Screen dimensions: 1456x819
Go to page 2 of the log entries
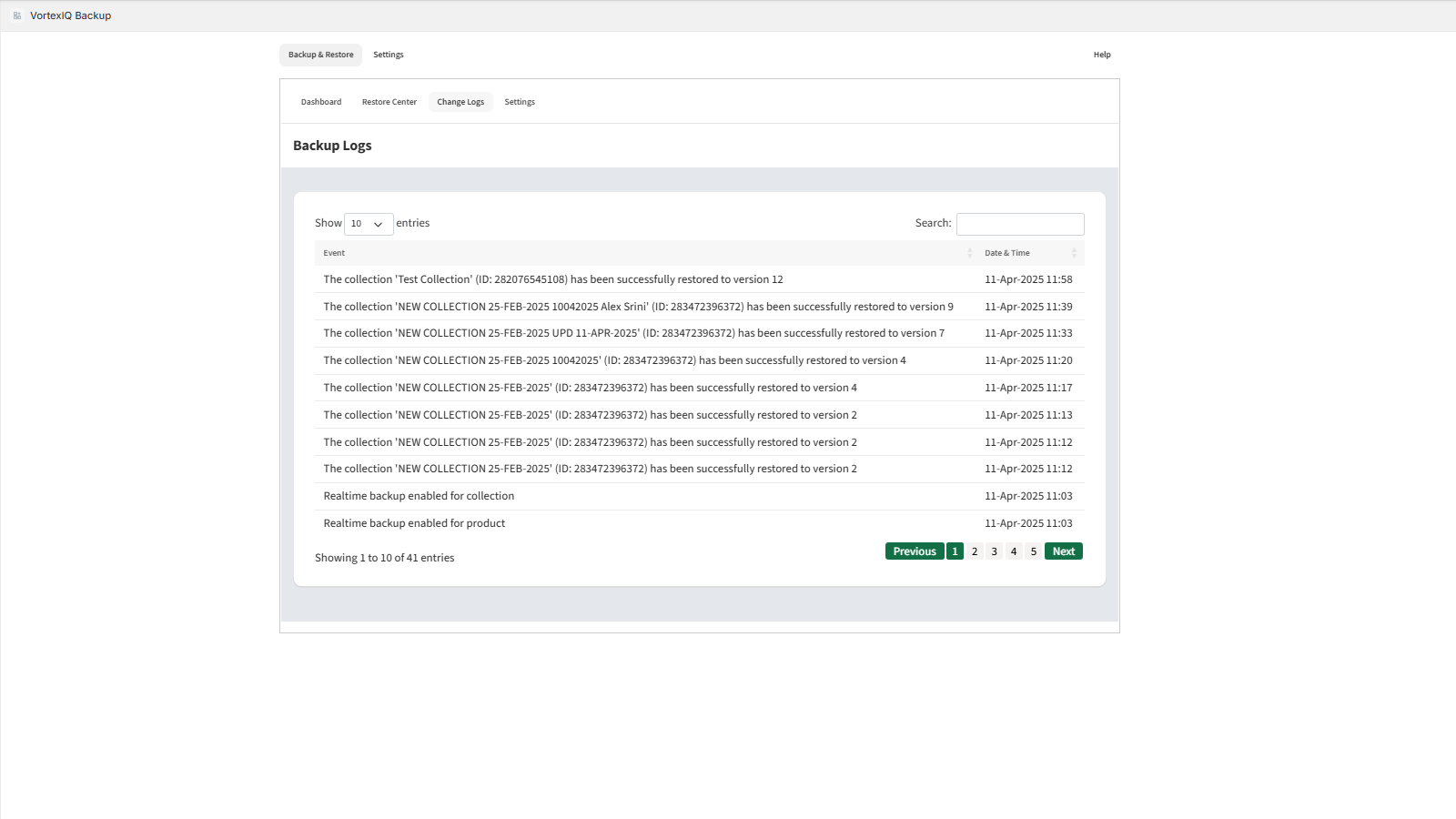(x=974, y=551)
